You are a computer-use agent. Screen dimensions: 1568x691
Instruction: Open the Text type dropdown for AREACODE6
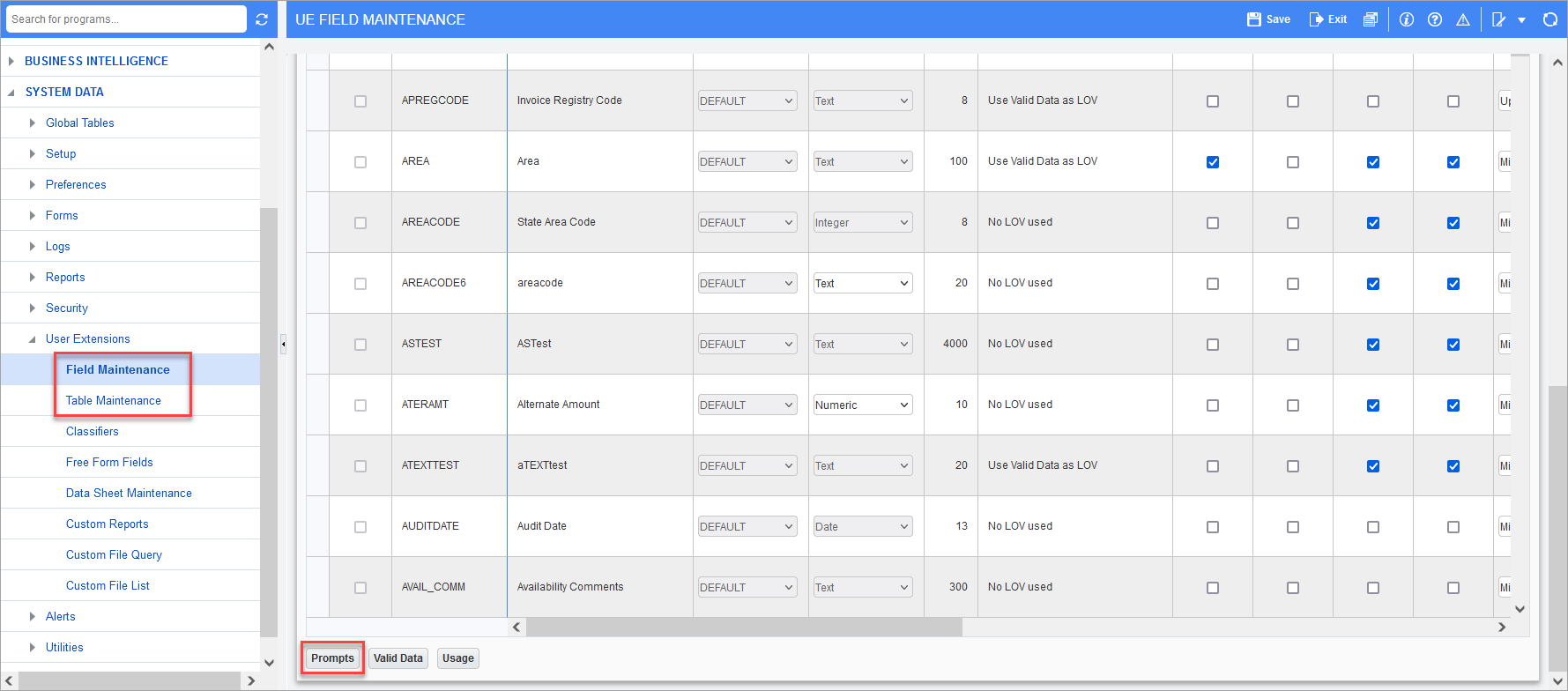863,283
